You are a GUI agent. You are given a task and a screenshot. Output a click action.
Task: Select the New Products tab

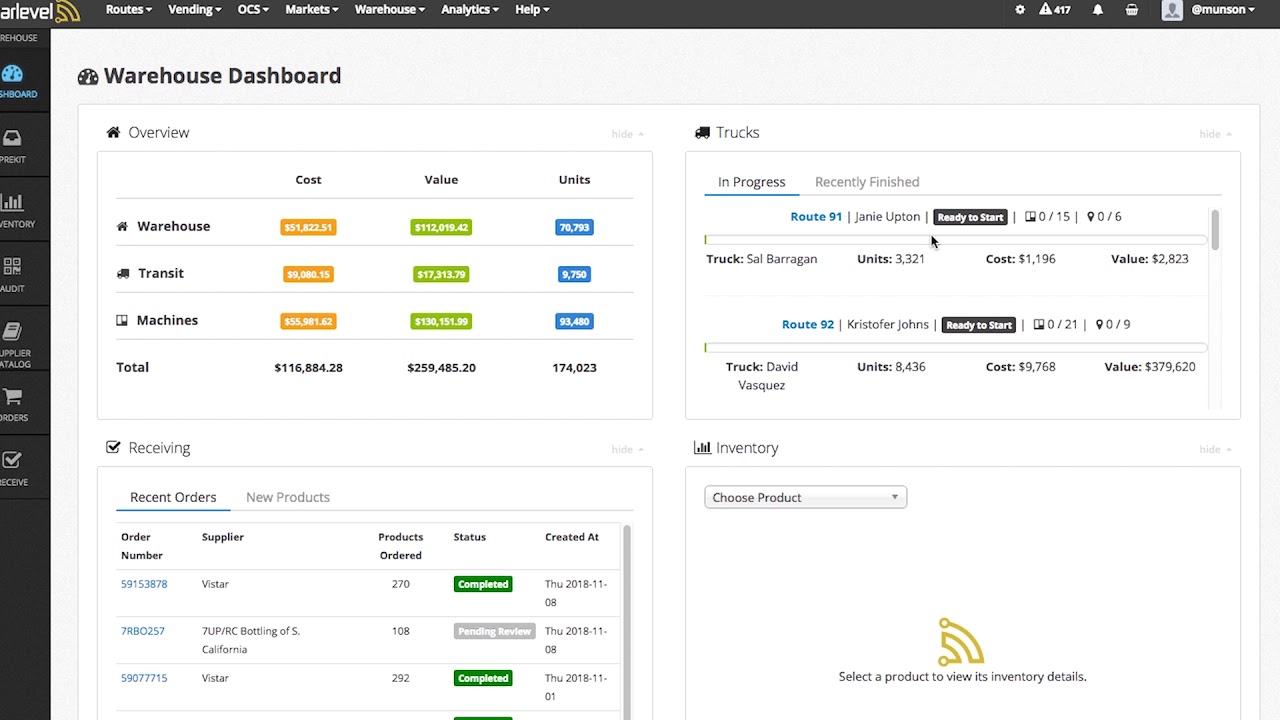(x=288, y=497)
